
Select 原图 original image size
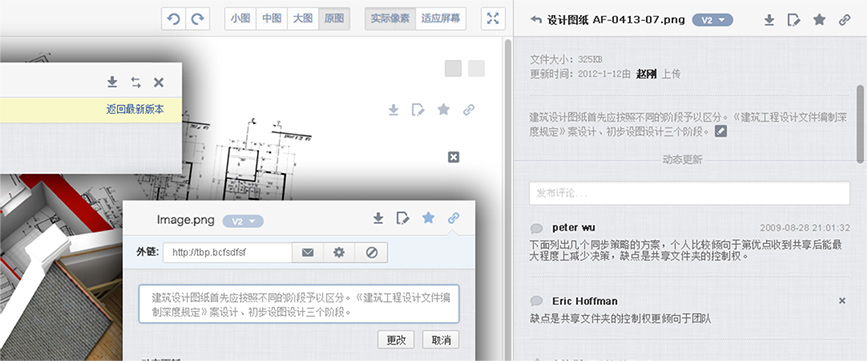[x=334, y=18]
